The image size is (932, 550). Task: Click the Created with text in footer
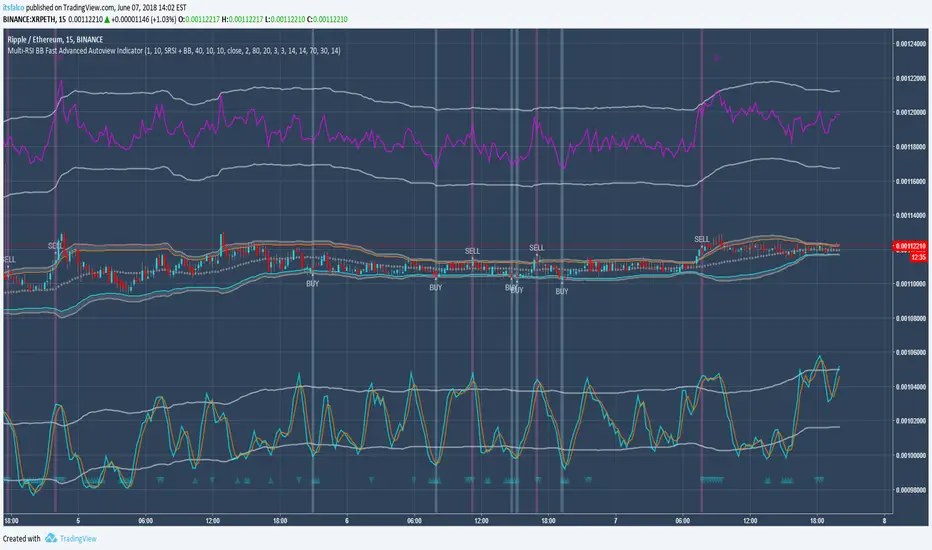click(x=21, y=539)
